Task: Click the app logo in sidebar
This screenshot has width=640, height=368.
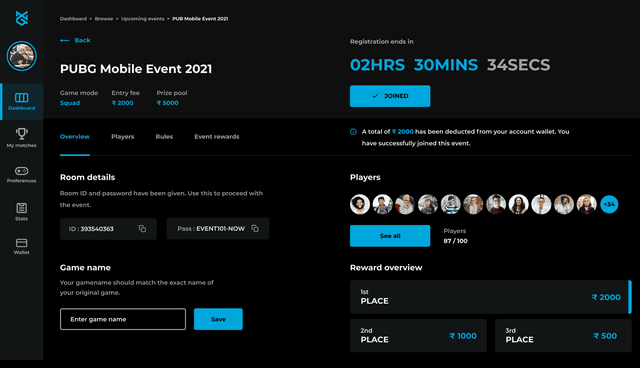Action: 22,18
